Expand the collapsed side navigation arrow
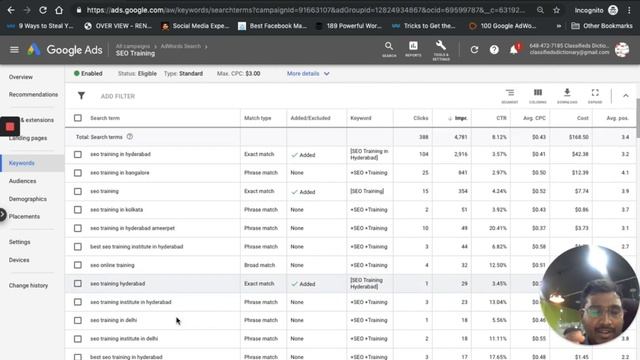640x360 pixels. click(x=2, y=214)
